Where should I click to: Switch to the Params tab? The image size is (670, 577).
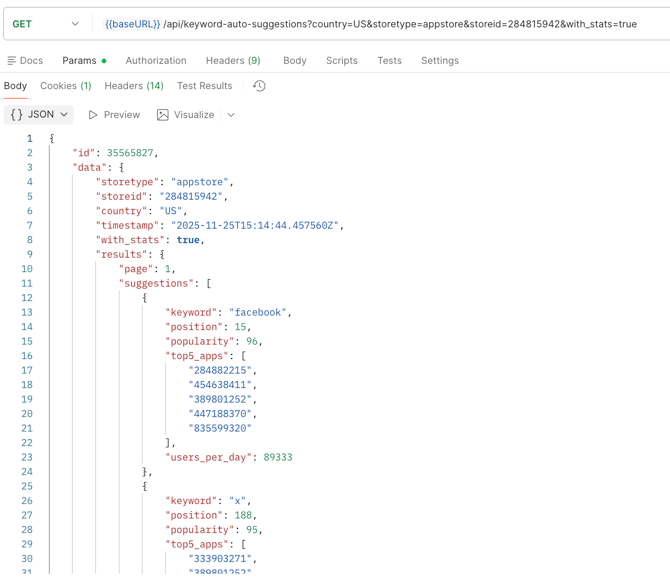(x=79, y=61)
